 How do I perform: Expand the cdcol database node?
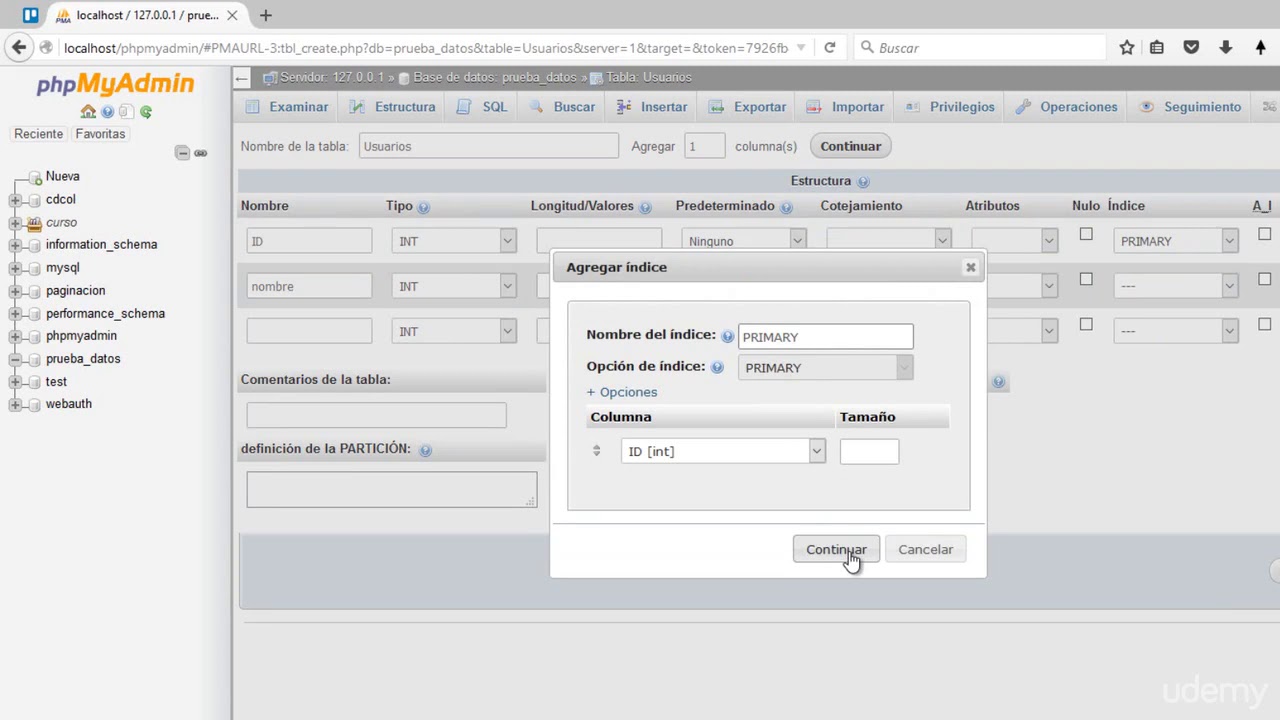15,200
